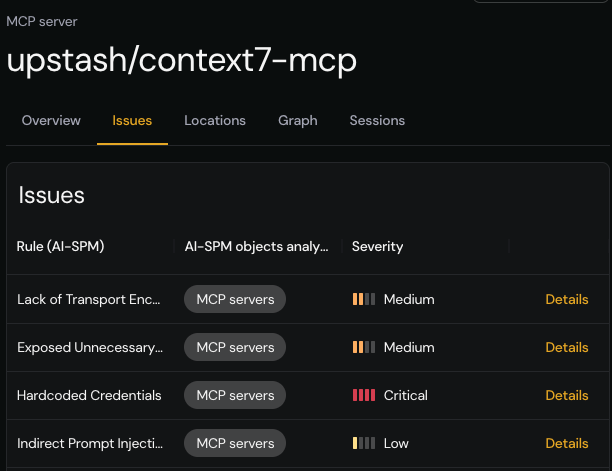Open Details for Indirect Prompt Injection
Image resolution: width=612 pixels, height=471 pixels.
[567, 443]
